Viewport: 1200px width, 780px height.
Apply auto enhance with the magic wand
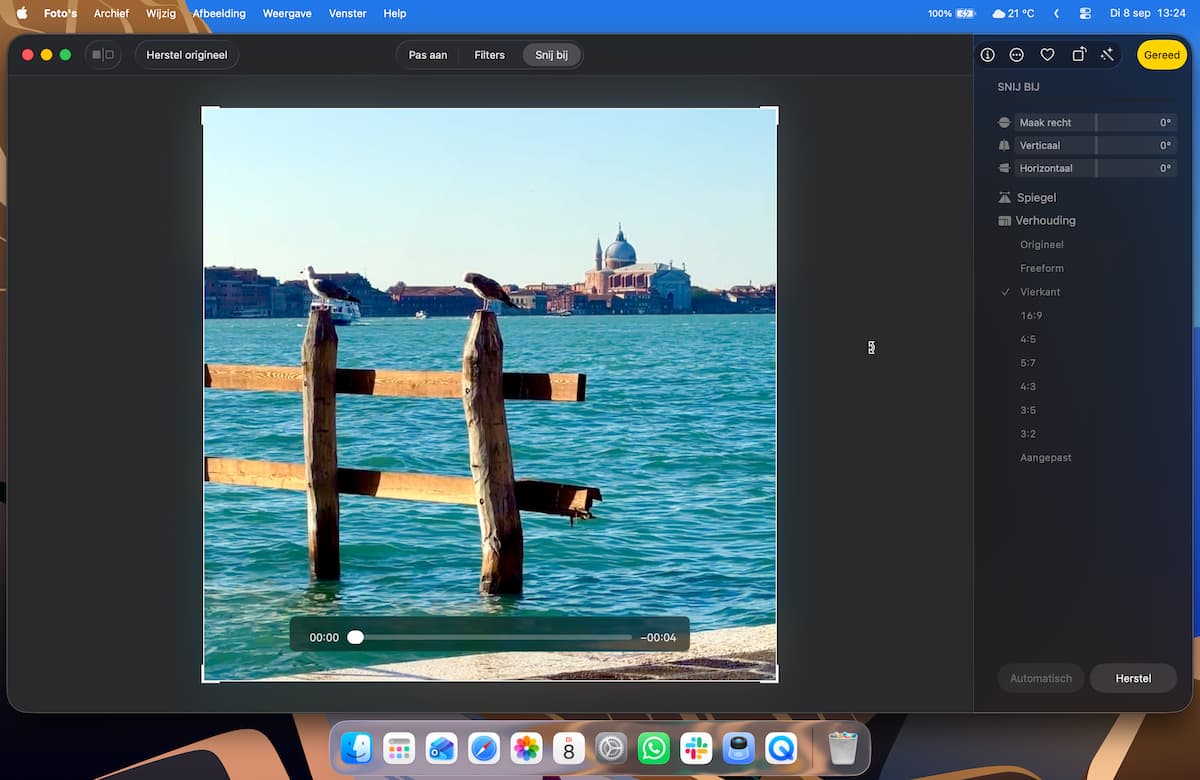1108,55
